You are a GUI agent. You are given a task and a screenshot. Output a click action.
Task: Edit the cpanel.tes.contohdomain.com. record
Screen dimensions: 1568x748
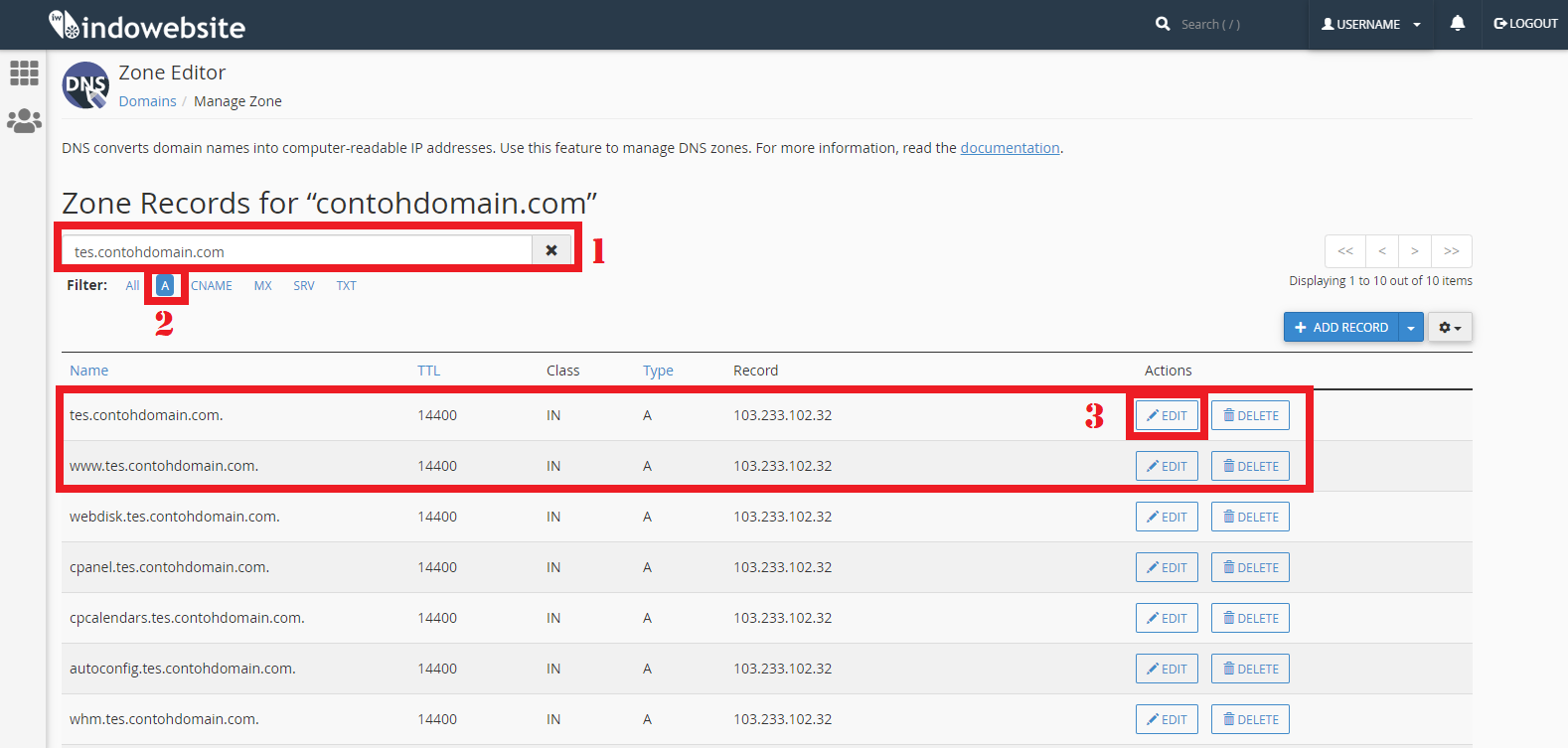(1167, 567)
